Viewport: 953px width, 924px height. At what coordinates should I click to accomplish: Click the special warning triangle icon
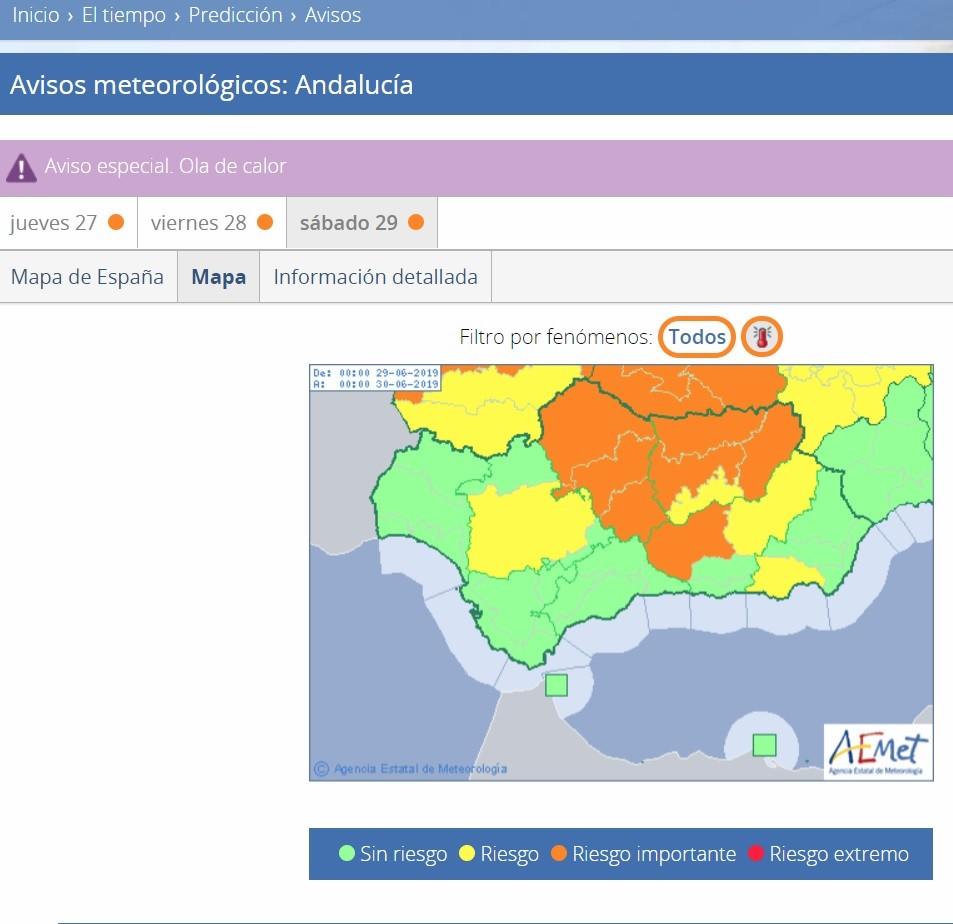[x=22, y=164]
